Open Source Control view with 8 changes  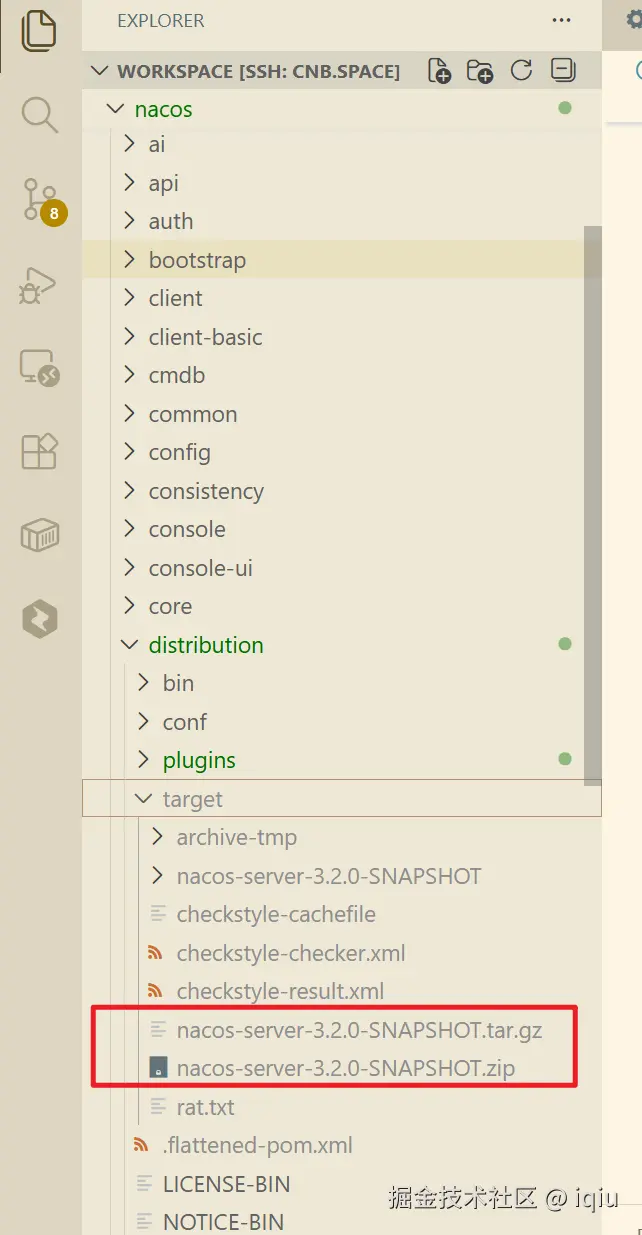(40, 200)
